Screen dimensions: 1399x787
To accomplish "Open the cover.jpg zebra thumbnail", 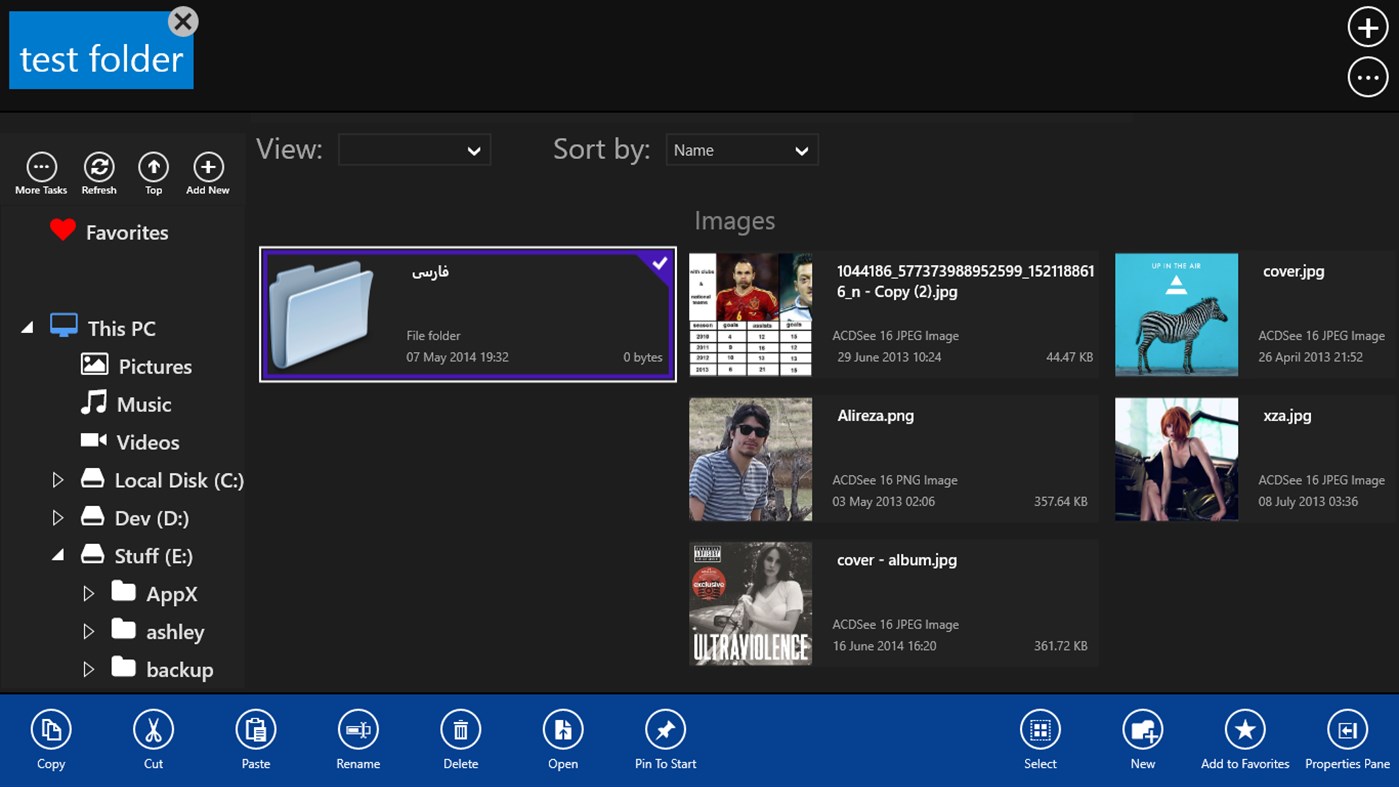I will (1176, 314).
